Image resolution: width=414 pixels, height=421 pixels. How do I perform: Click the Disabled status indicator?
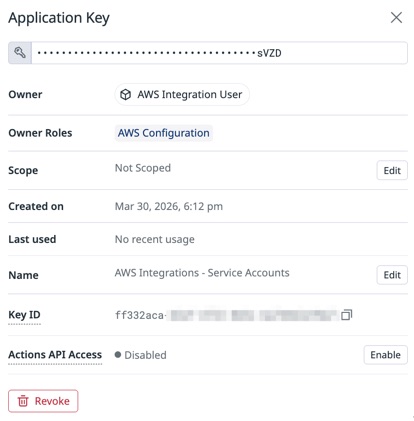coord(140,355)
